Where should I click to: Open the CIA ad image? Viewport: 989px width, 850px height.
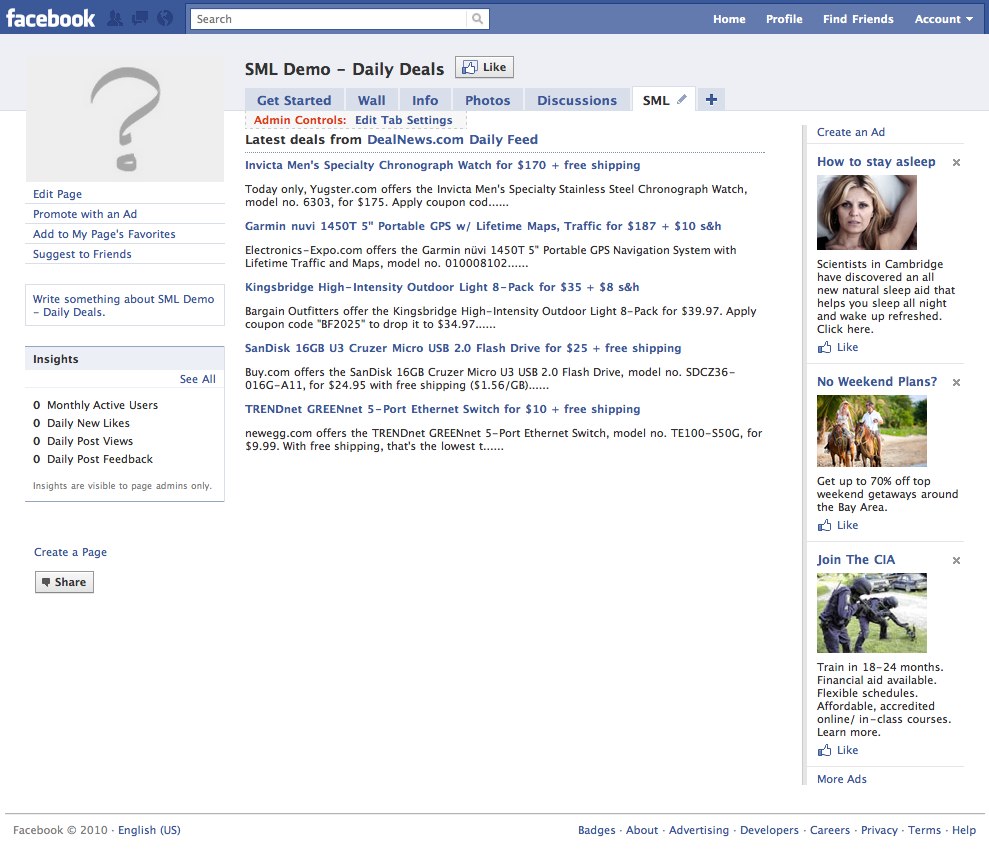tap(872, 612)
